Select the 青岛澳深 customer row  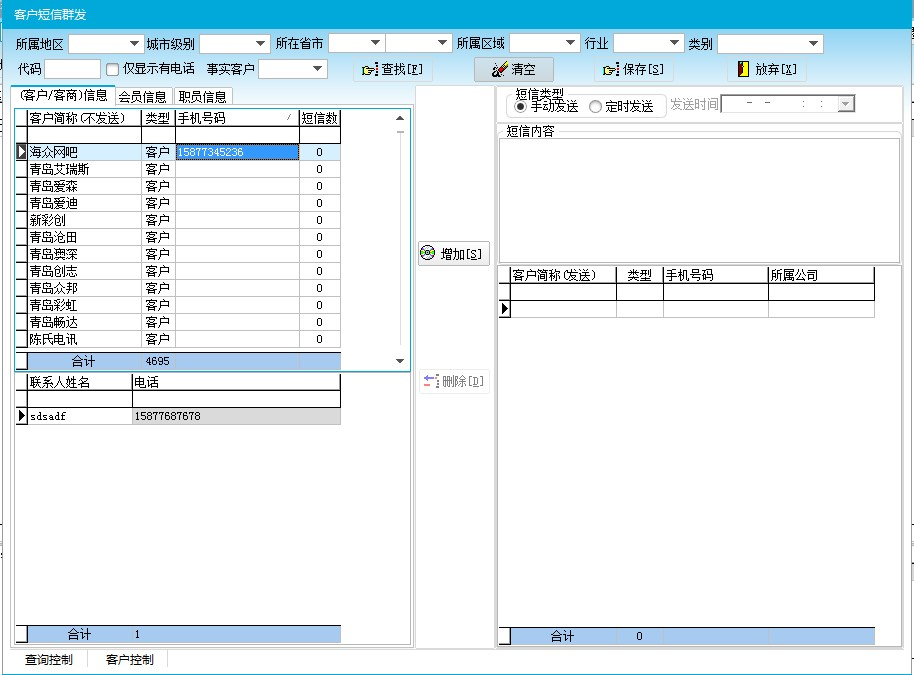pos(178,254)
